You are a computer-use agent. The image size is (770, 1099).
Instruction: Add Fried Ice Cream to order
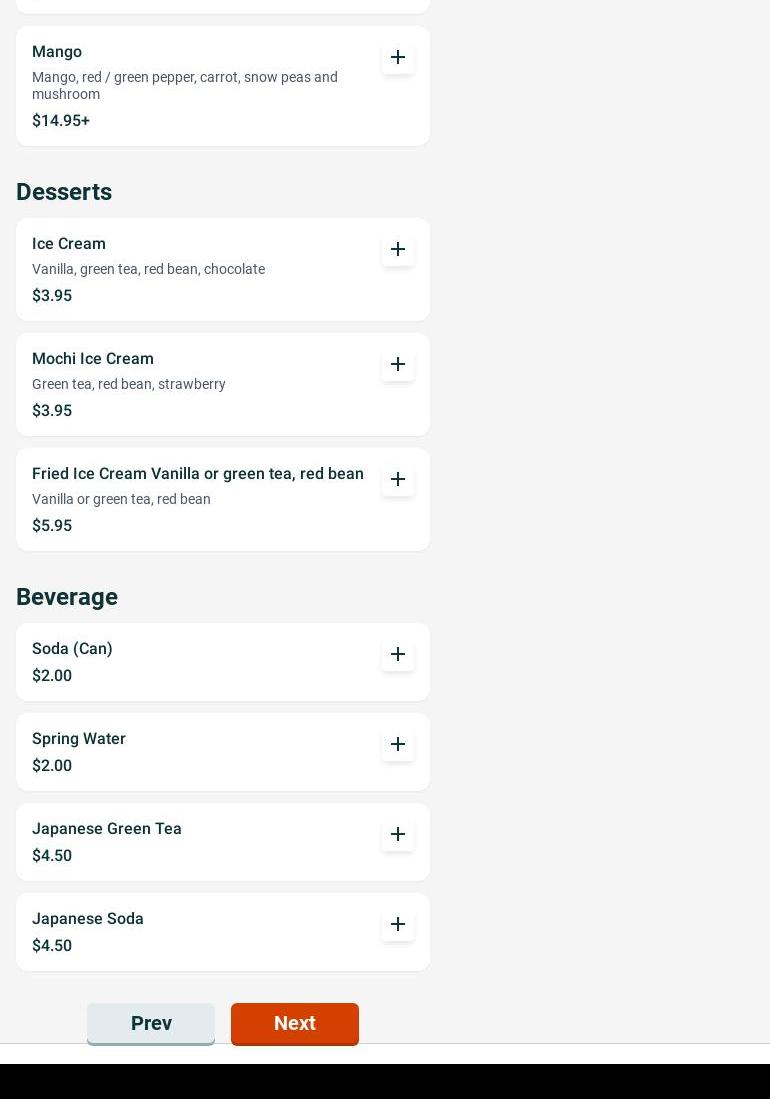pyautogui.click(x=398, y=480)
